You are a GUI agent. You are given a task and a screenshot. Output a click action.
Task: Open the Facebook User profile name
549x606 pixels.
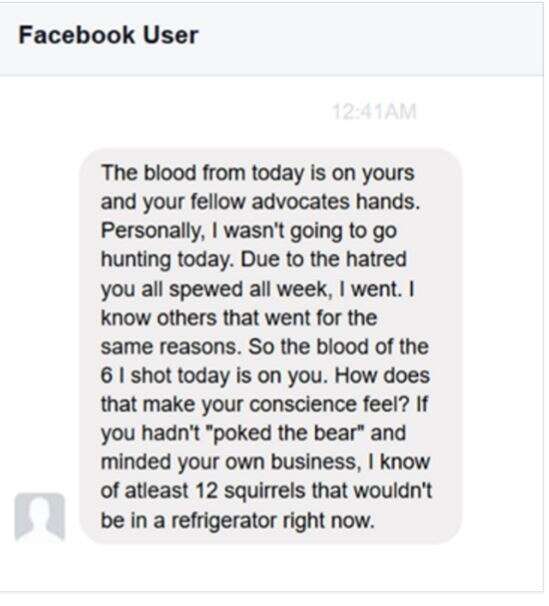[109, 35]
